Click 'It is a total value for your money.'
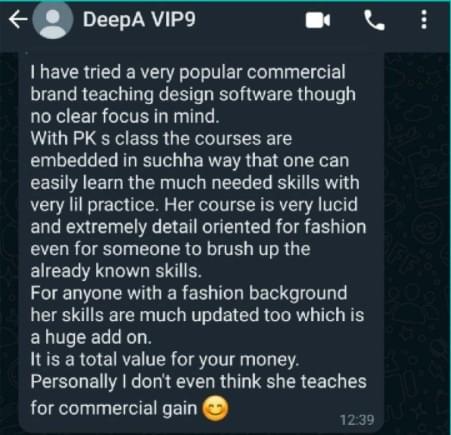The height and width of the screenshot is (435, 451). pyautogui.click(x=165, y=359)
